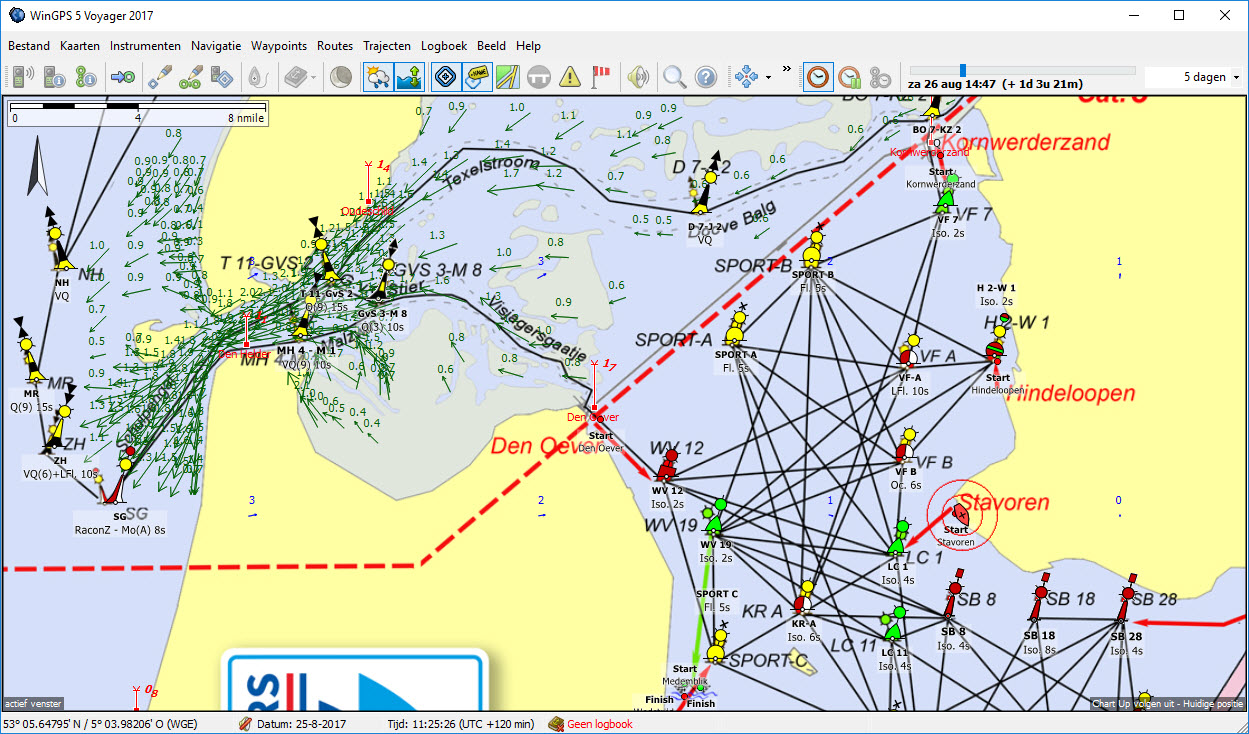Click the GPS device communication icon
Screen dimensions: 1249x734
[x=24, y=76]
